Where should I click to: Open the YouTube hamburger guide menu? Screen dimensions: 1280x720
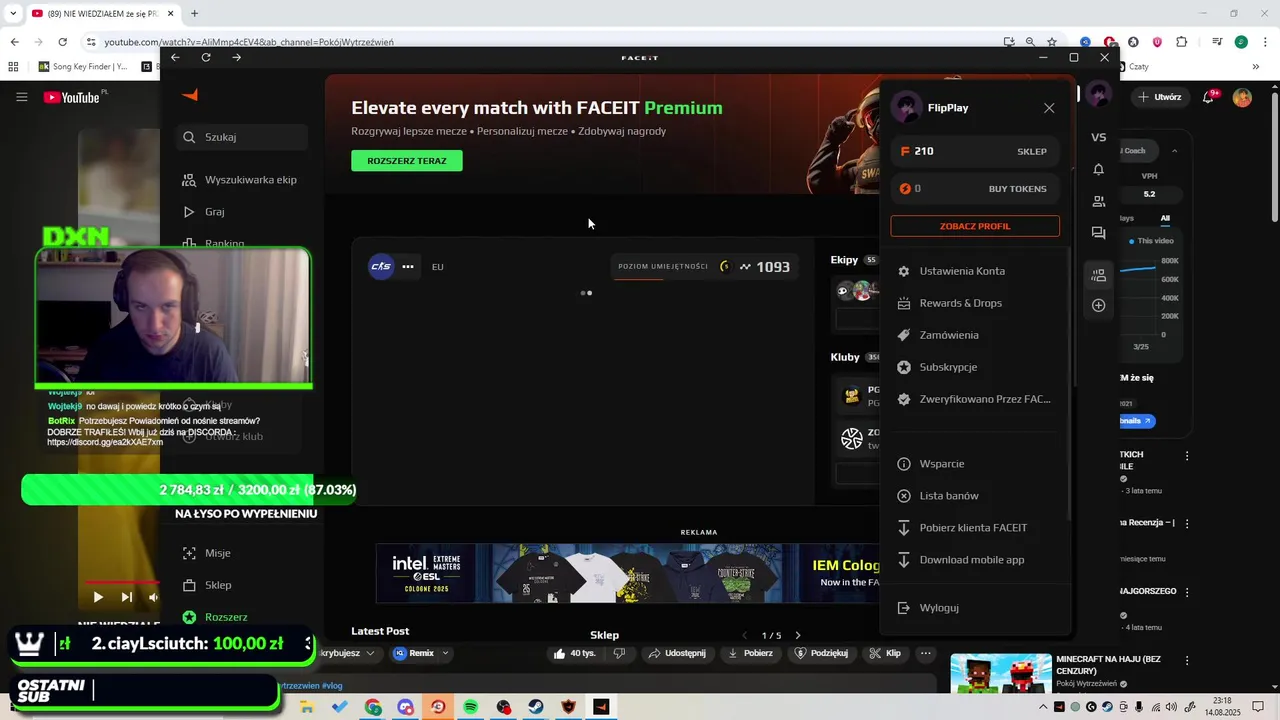click(x=21, y=97)
